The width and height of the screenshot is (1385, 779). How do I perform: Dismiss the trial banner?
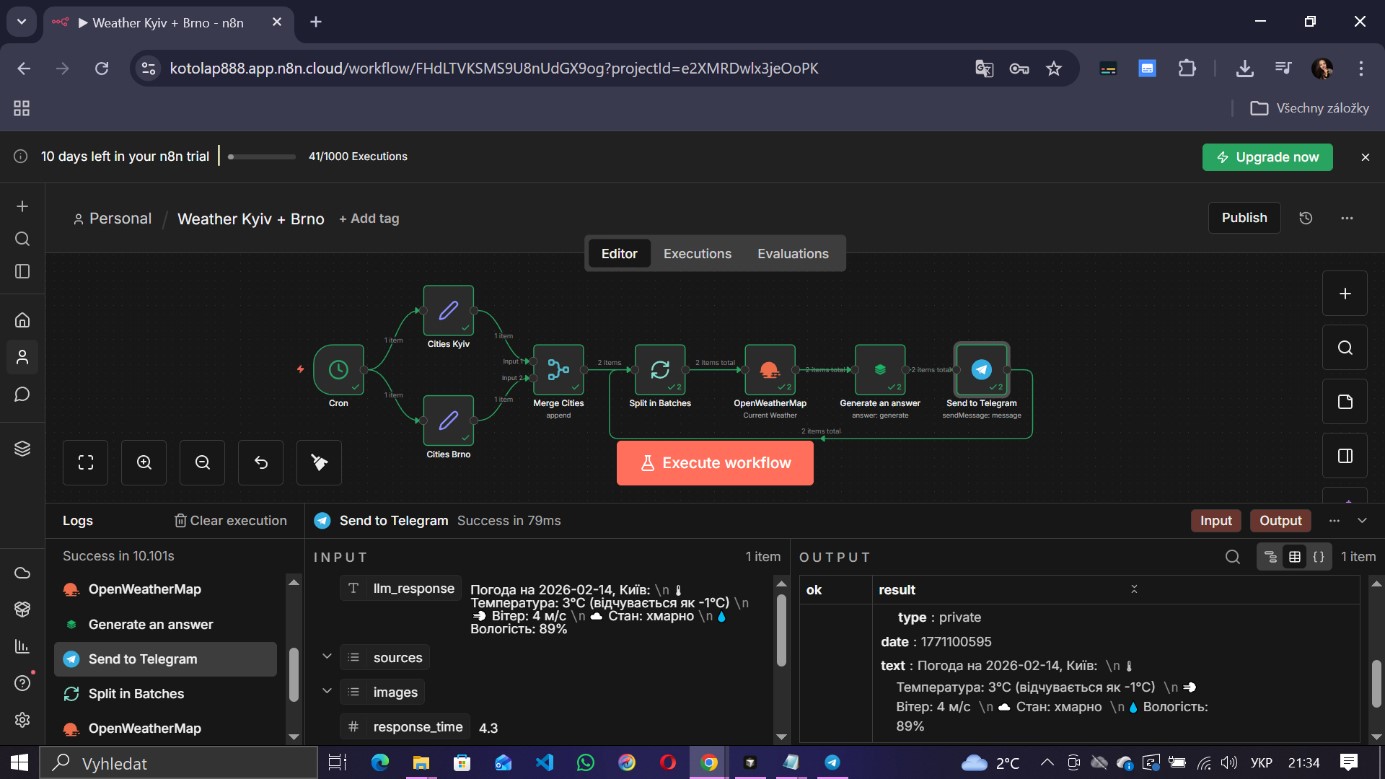[1365, 157]
